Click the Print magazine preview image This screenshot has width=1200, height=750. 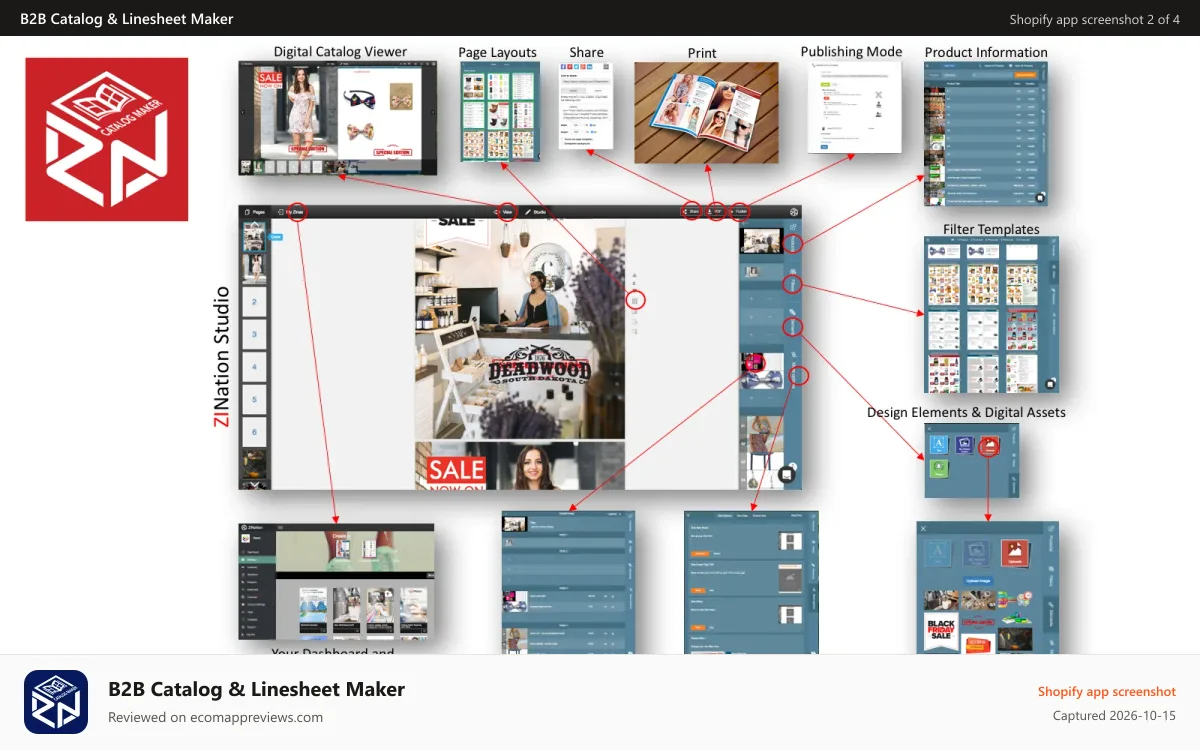(706, 113)
